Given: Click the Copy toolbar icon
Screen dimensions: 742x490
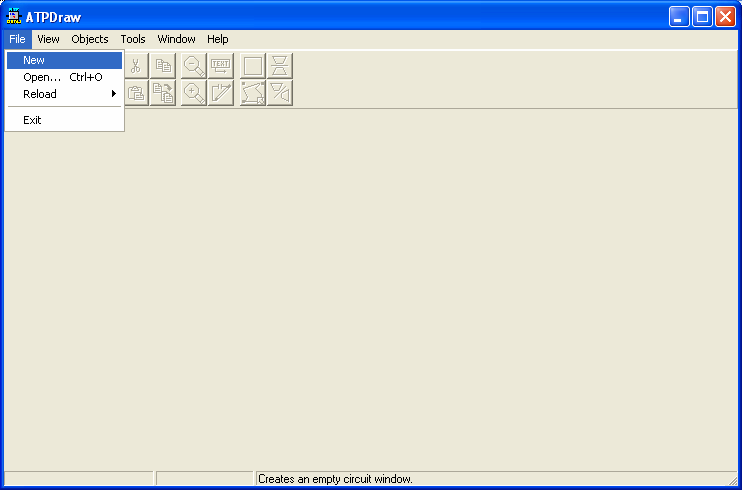Looking at the screenshot, I should tap(163, 66).
